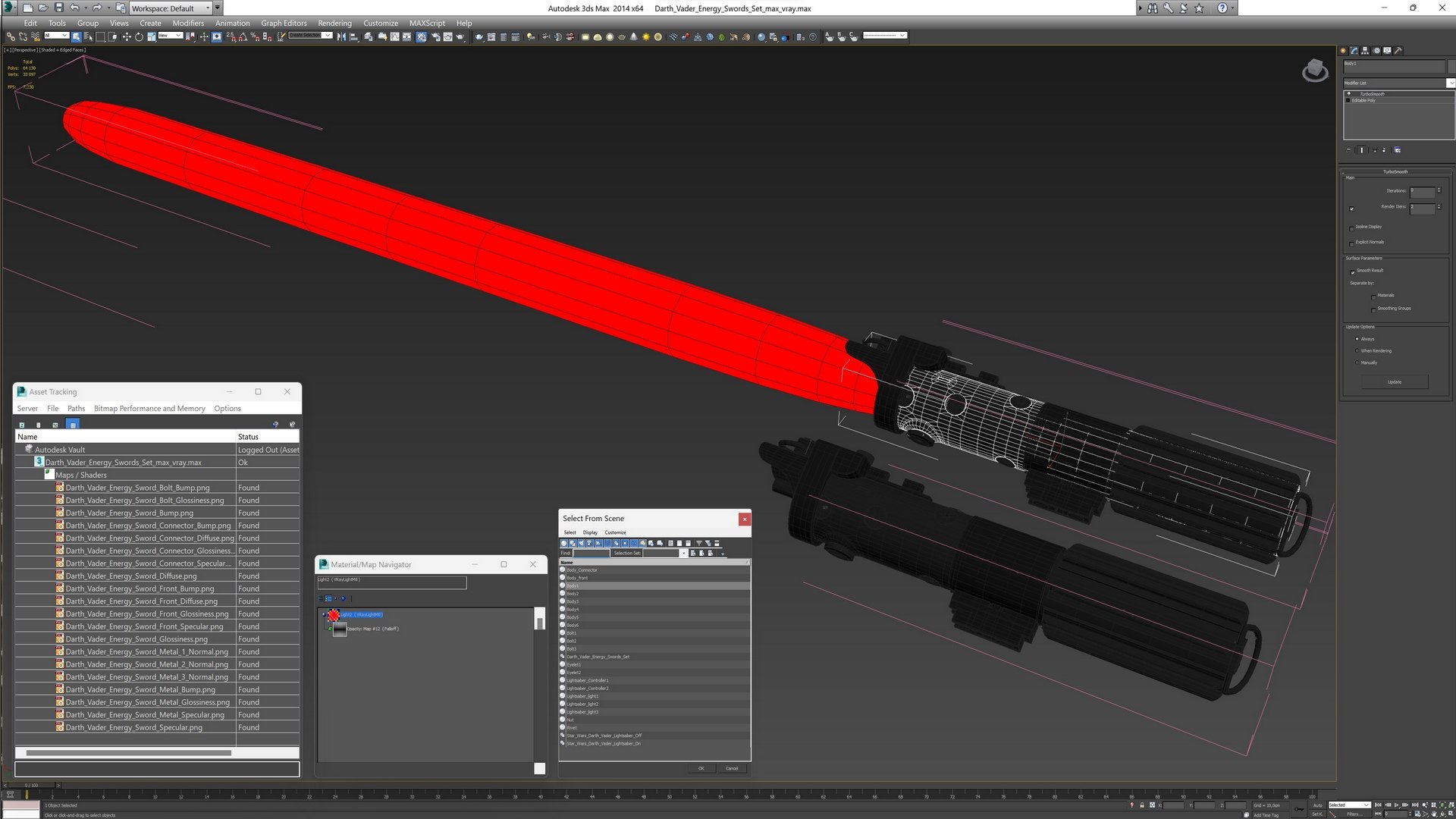Open the MAXScript menu
Image resolution: width=1456 pixels, height=819 pixels.
coord(427,23)
